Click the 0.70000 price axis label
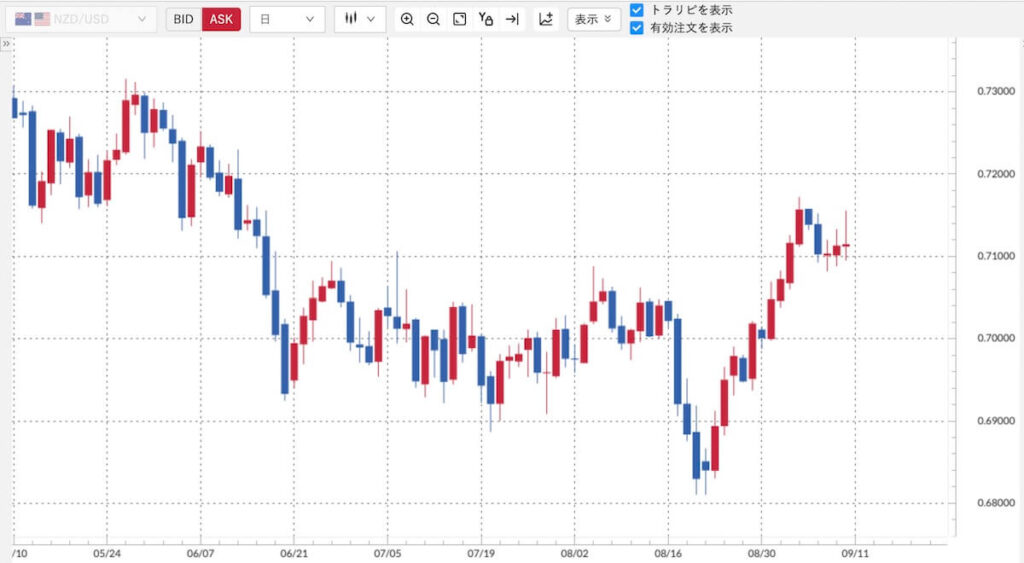Viewport: 1024px width, 563px height. (996, 338)
